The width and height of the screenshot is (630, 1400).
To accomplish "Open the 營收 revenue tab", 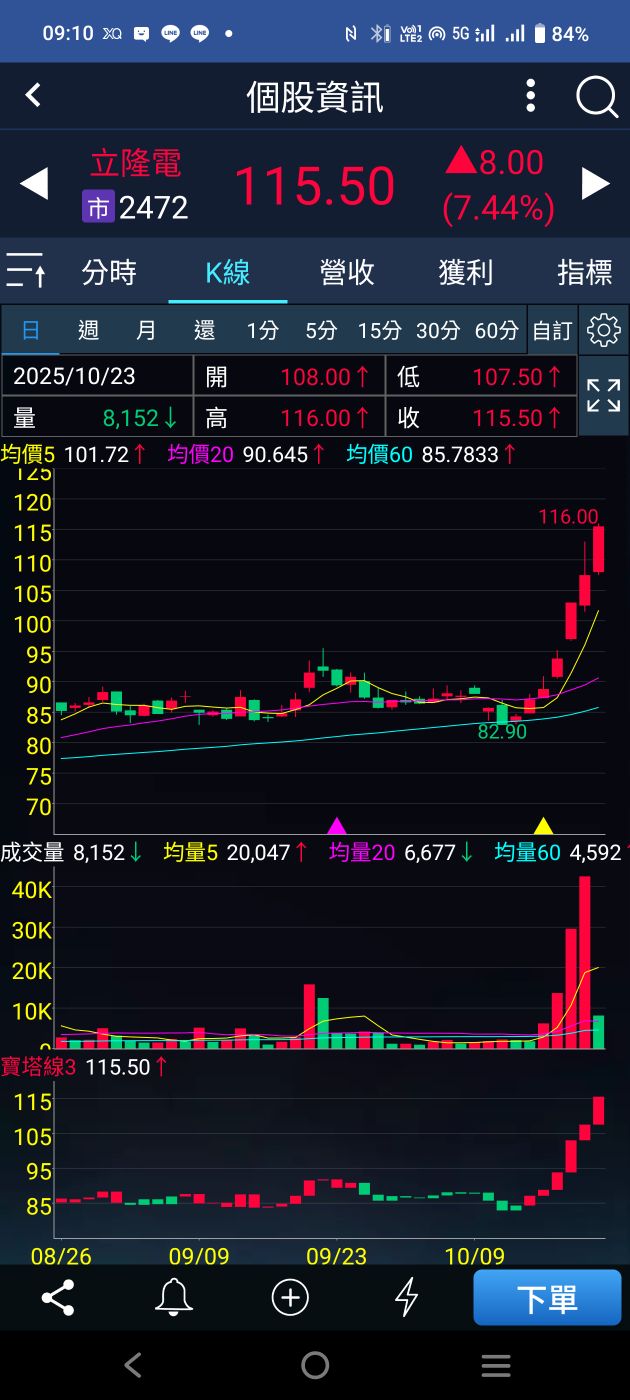I will point(347,272).
